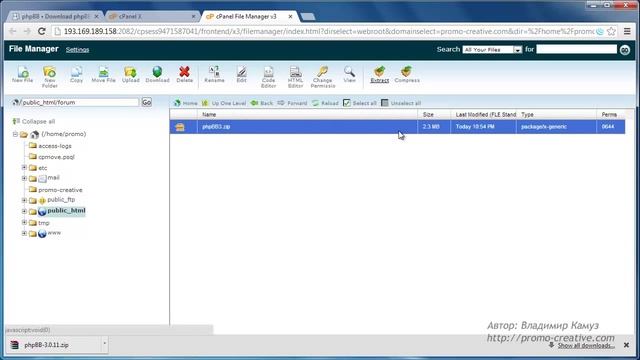Click the Select all checkbox icon
Image resolution: width=640 pixels, height=360 pixels.
(347, 103)
